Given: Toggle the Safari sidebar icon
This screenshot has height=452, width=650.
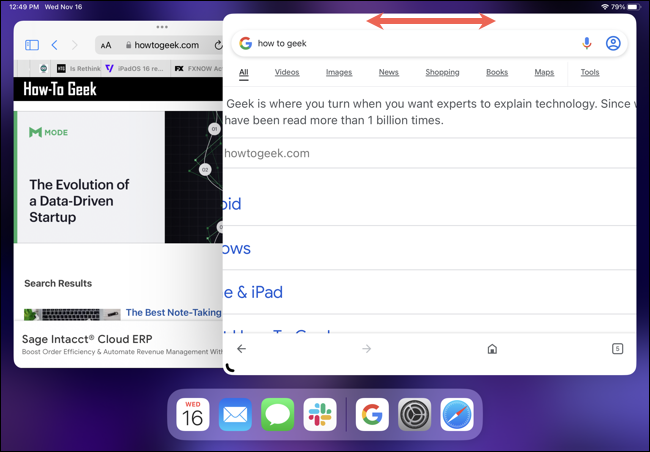Looking at the screenshot, I should tap(32, 45).
